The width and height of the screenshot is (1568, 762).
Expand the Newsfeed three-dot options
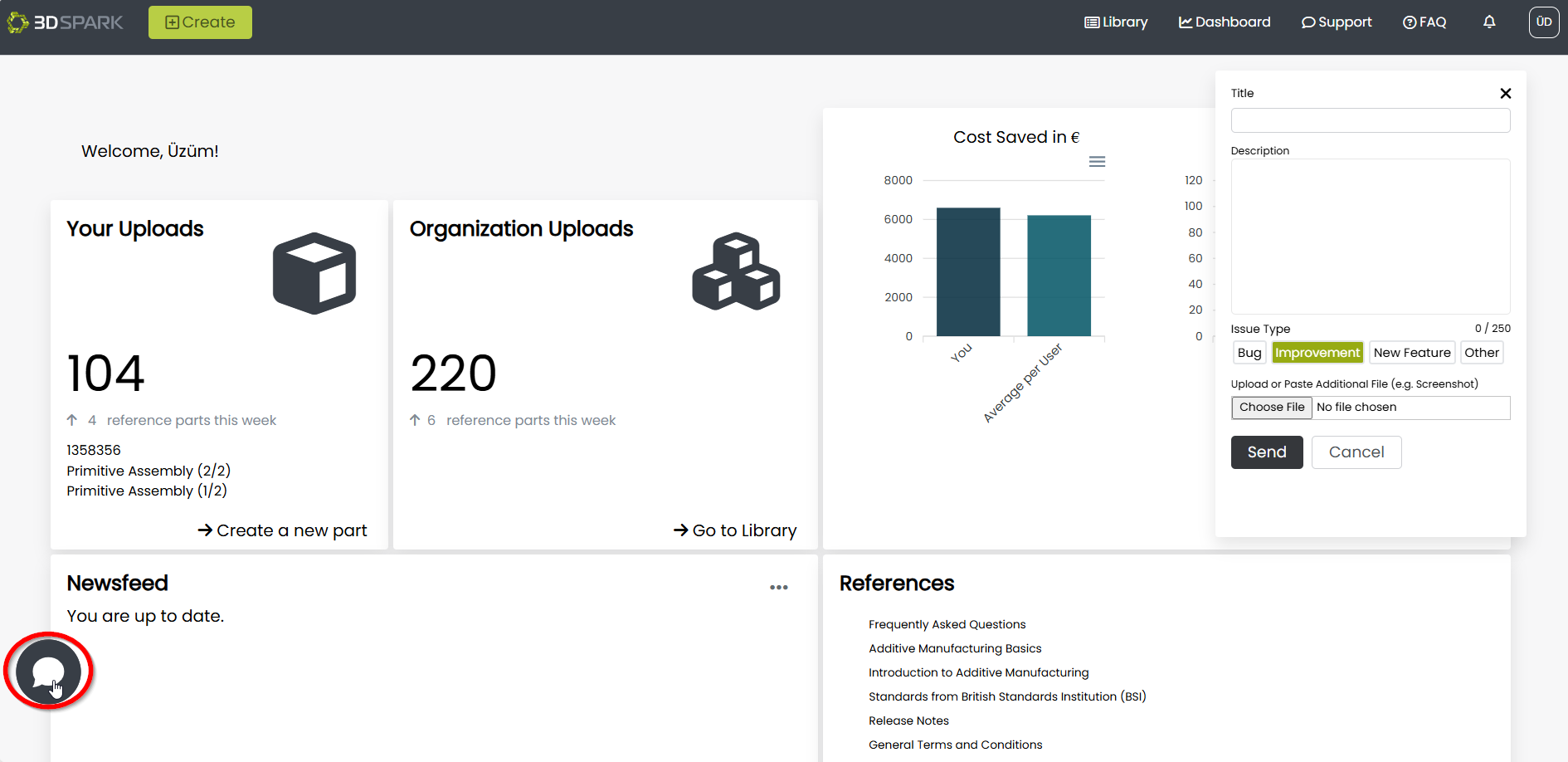(778, 588)
